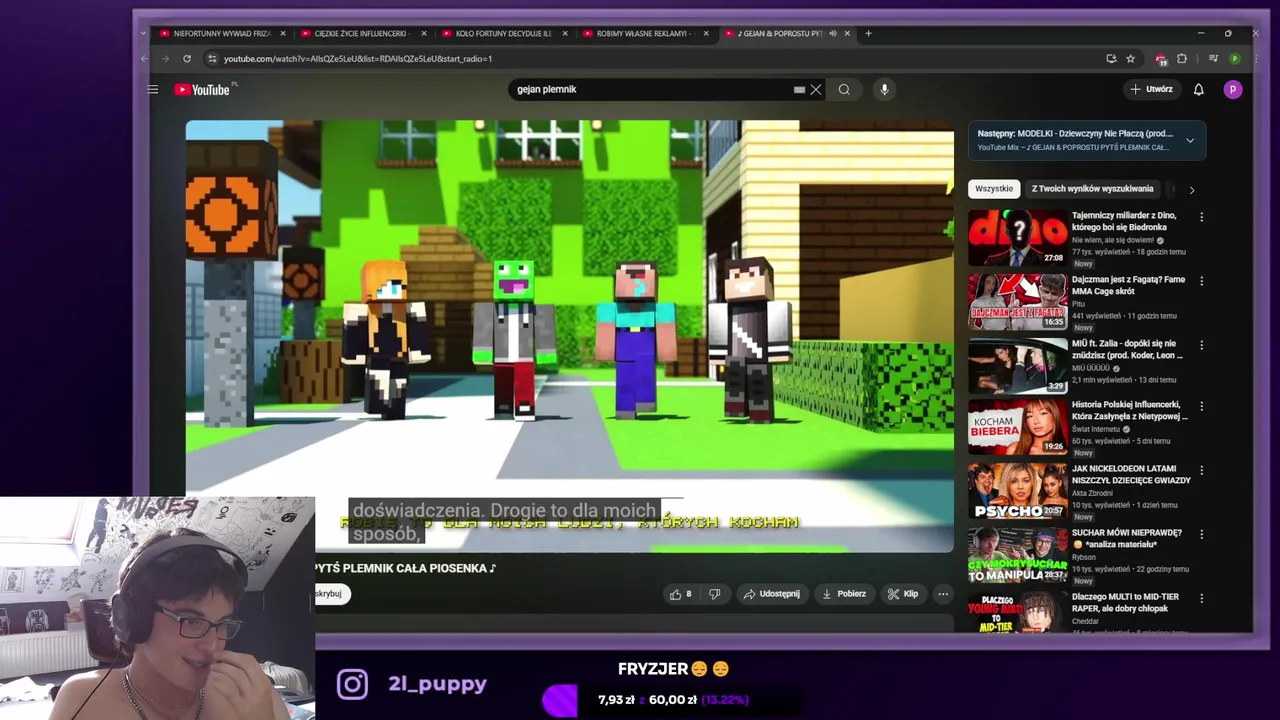Open thumbnail of MIÜ ft. Zalia video
Viewport: 1280px width, 720px height.
pyautogui.click(x=1017, y=365)
